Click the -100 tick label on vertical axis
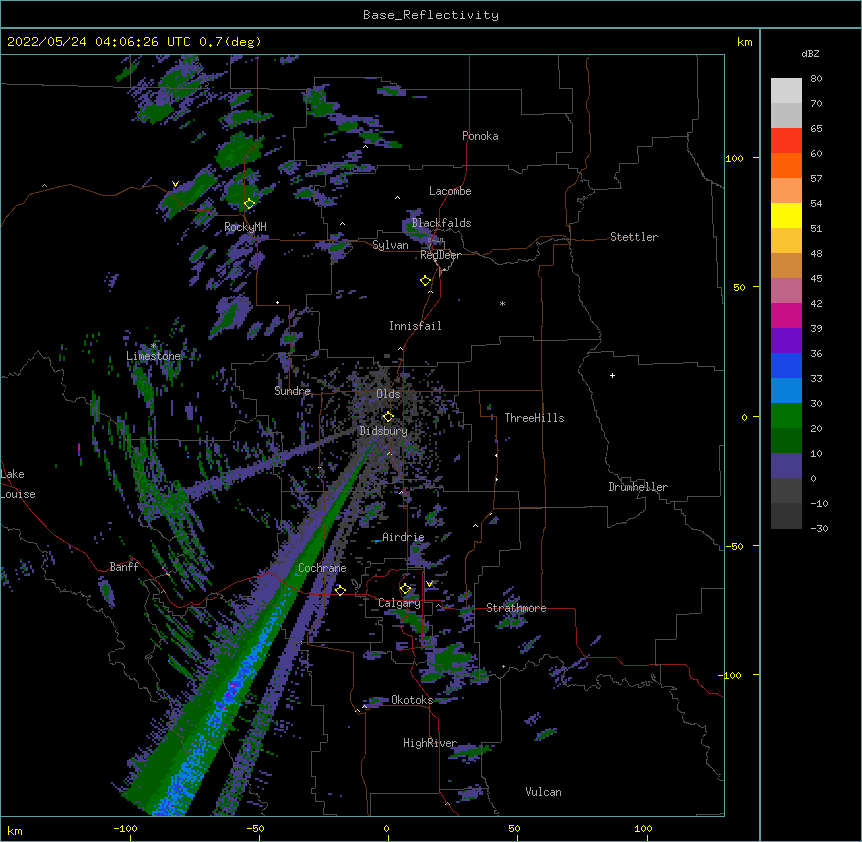Image resolution: width=862 pixels, height=842 pixels. [x=731, y=675]
